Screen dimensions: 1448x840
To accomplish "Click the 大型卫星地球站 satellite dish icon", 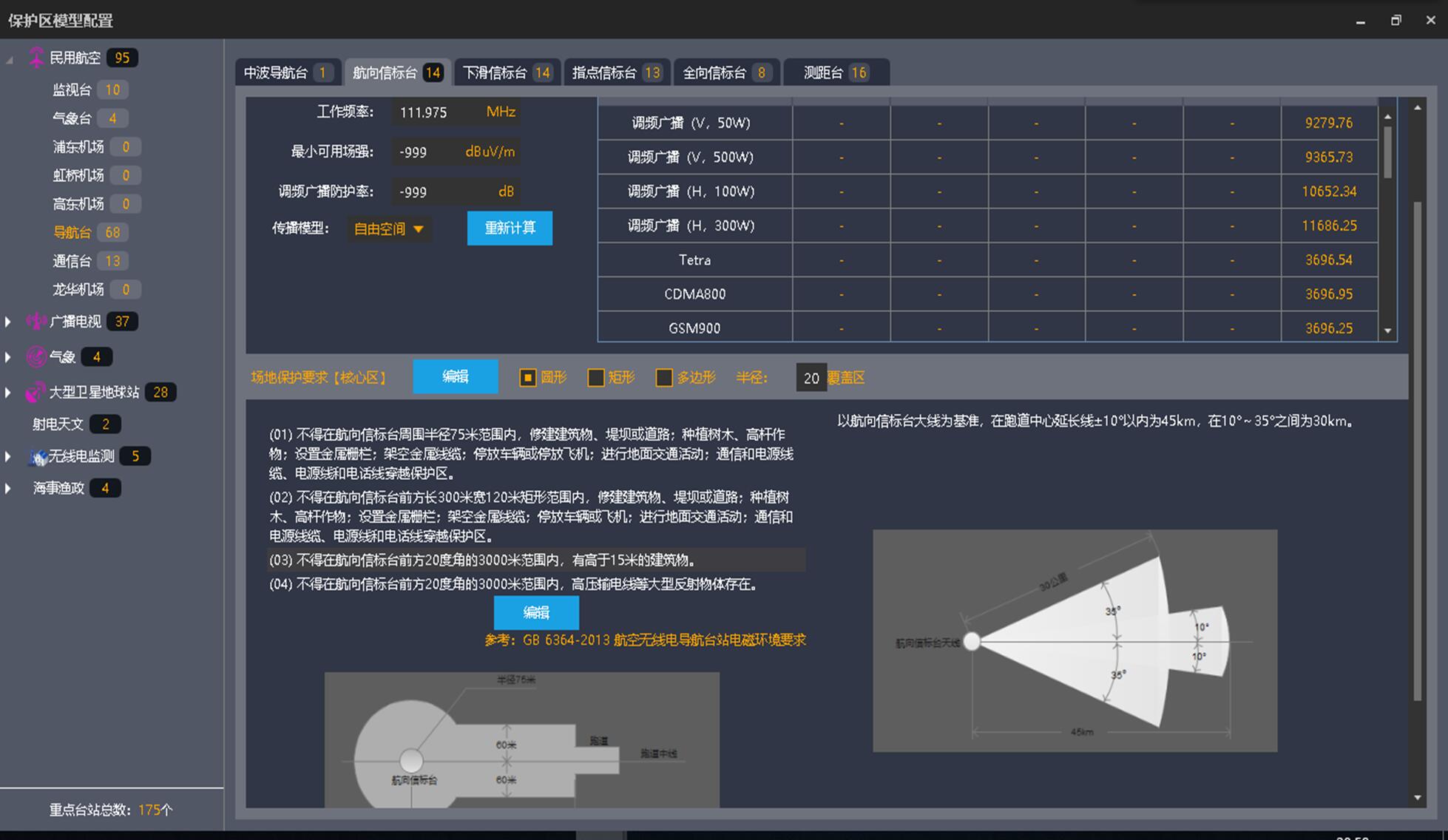I will [35, 393].
